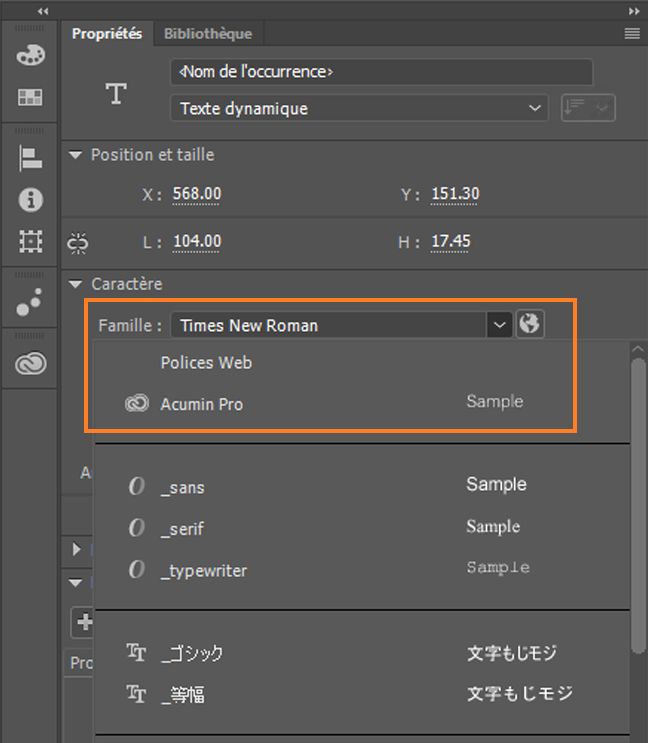
Task: Click the plus add button
Action: [83, 622]
